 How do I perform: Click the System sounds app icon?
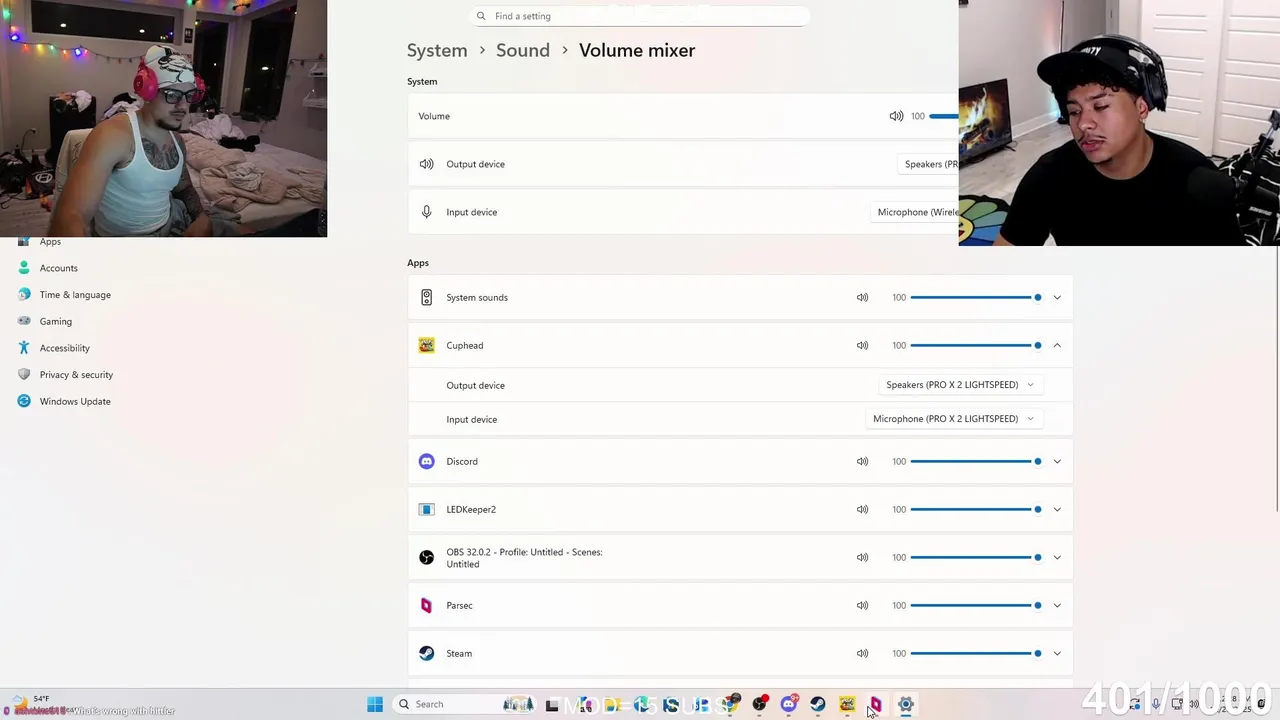[427, 297]
